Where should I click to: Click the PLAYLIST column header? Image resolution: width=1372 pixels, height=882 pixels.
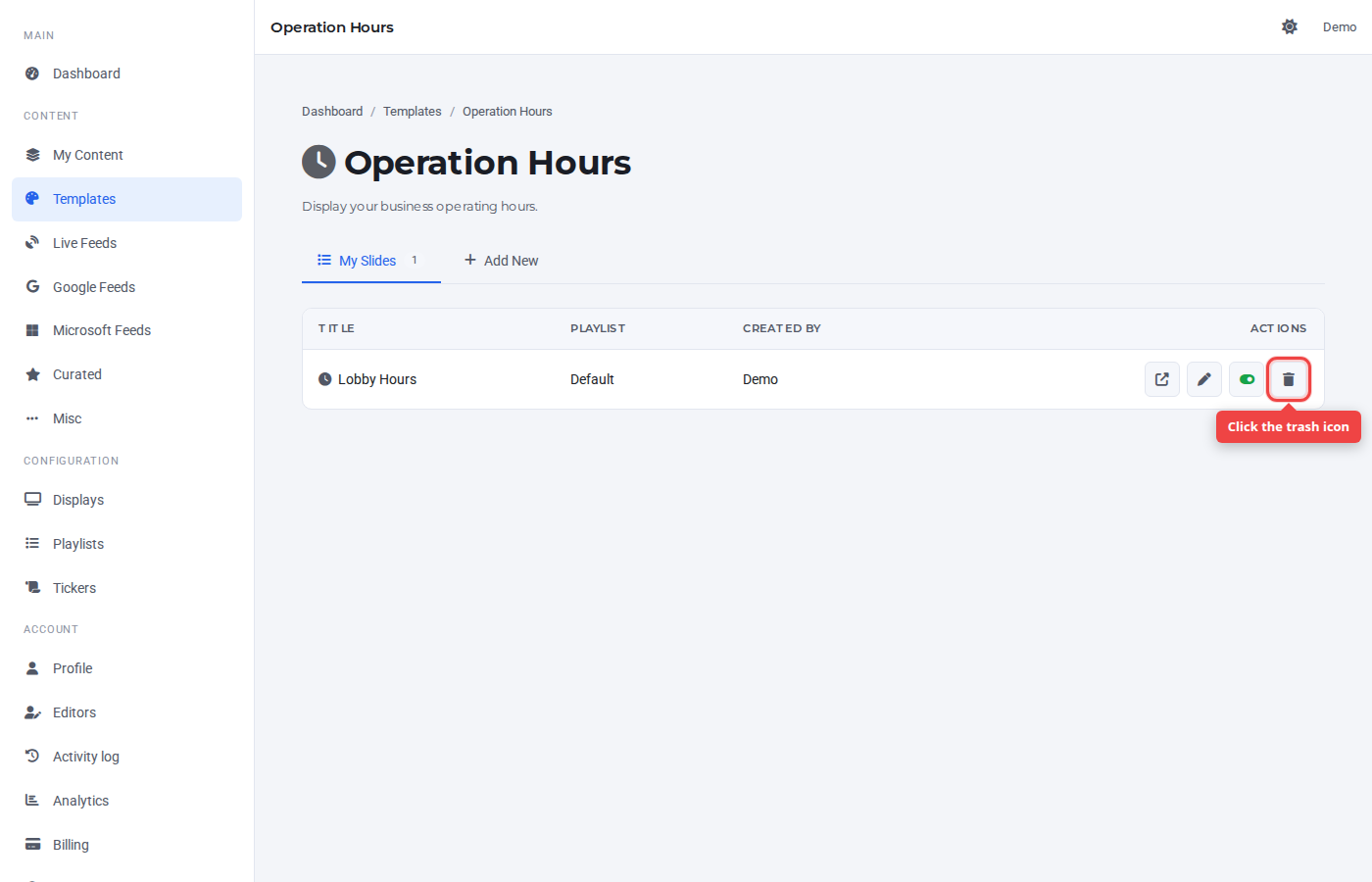[598, 328]
